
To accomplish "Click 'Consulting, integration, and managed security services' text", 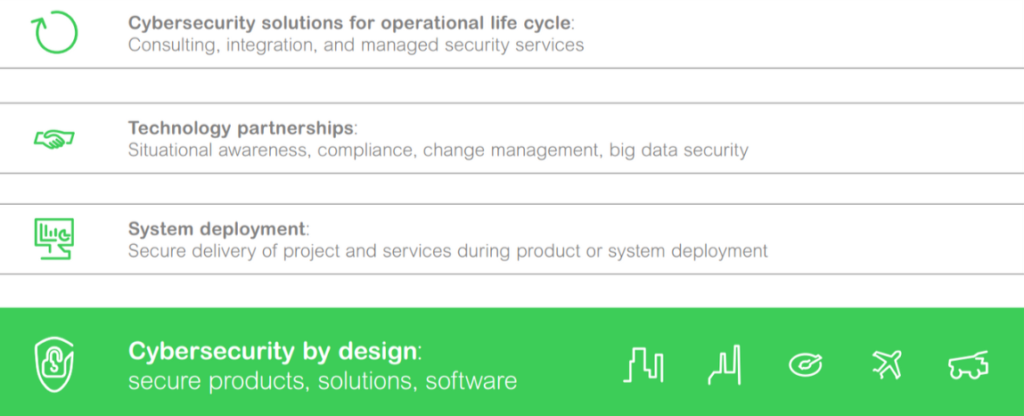I will 356,45.
